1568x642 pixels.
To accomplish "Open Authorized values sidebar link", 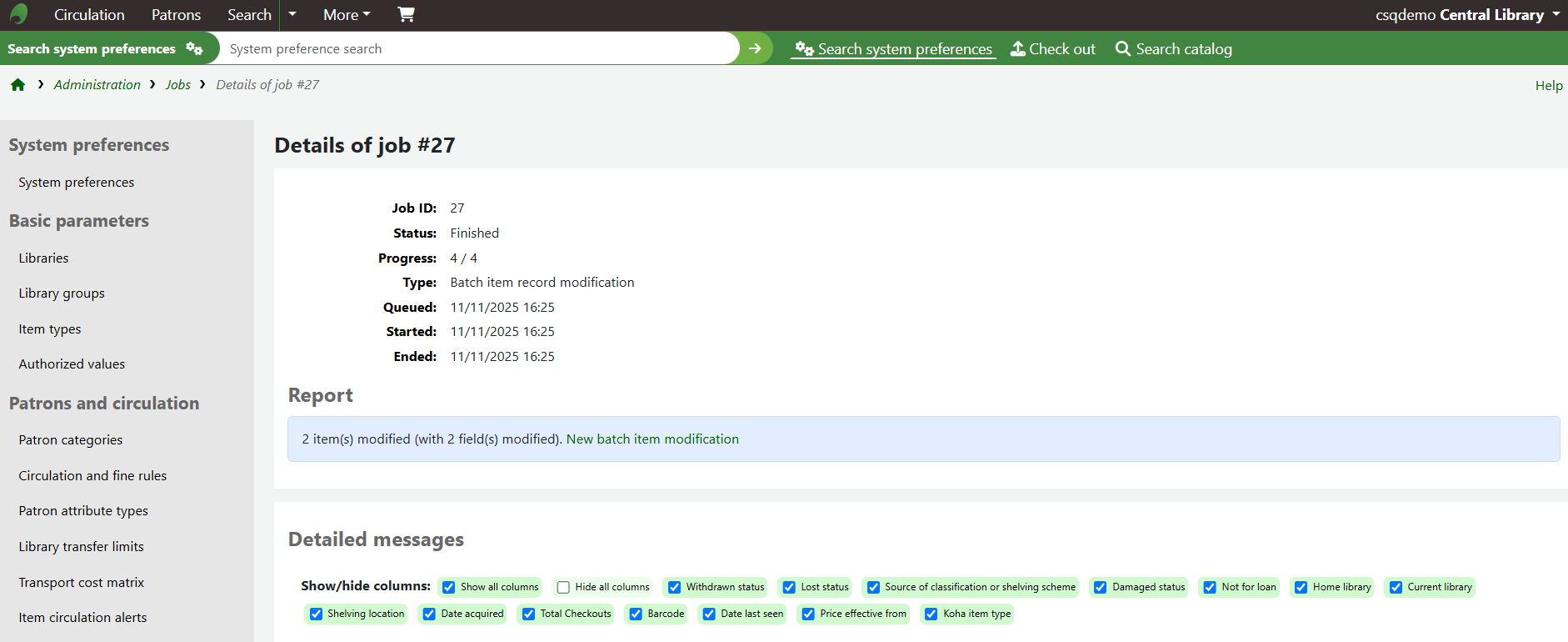I will pyautogui.click(x=72, y=364).
